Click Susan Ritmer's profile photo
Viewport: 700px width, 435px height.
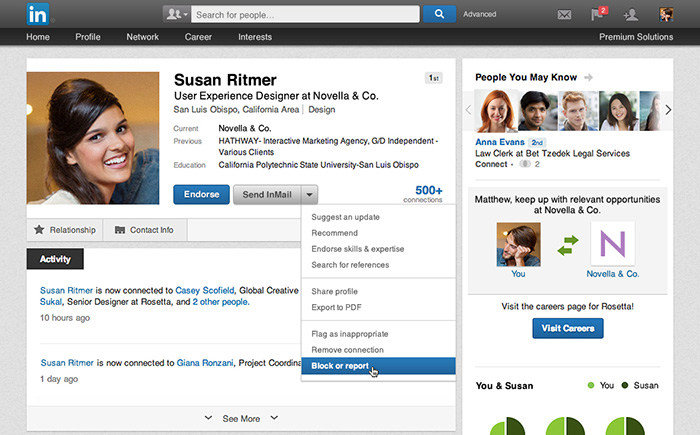pyautogui.click(x=93, y=138)
